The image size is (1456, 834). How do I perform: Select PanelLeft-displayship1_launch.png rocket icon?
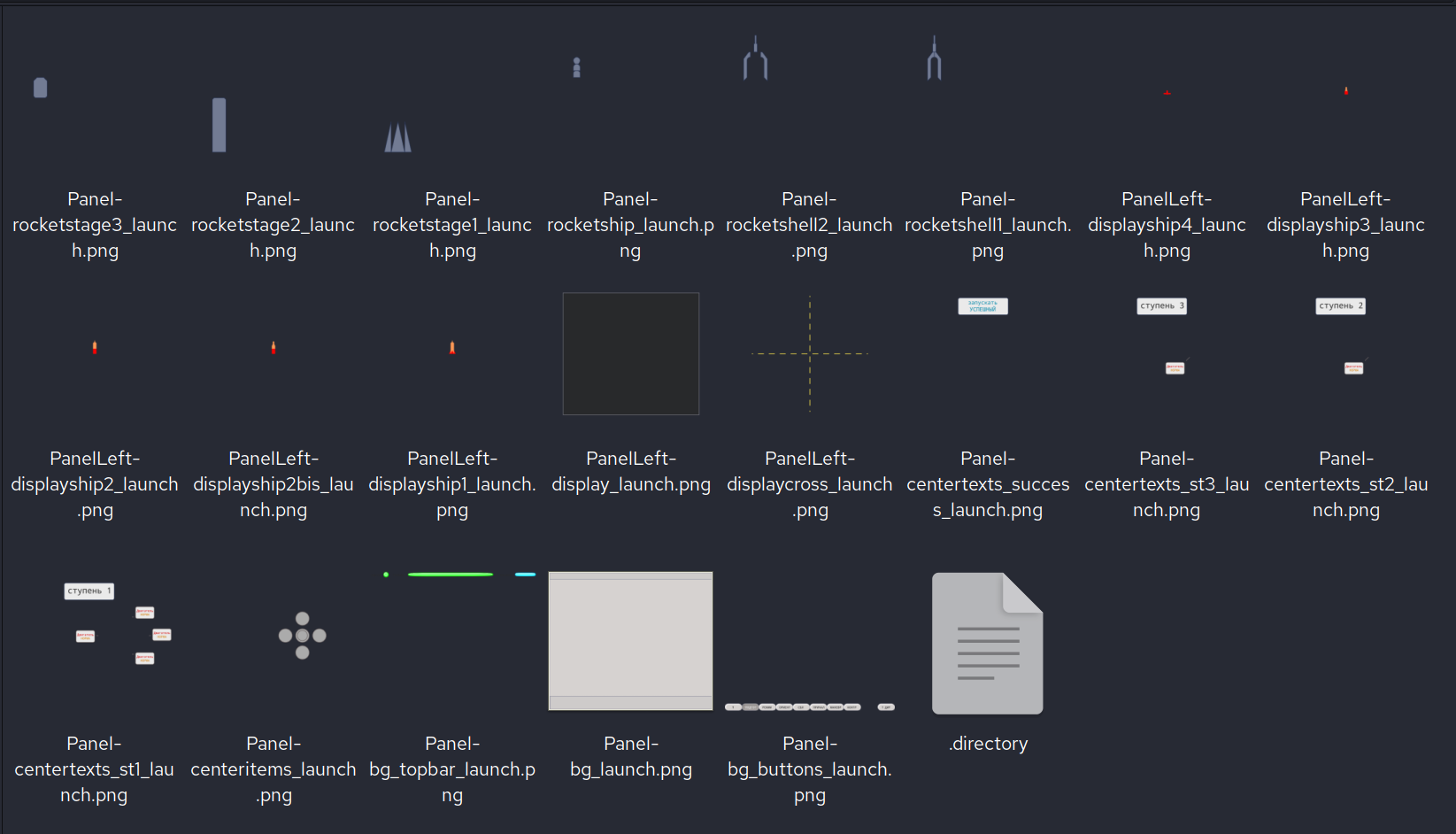(x=452, y=348)
